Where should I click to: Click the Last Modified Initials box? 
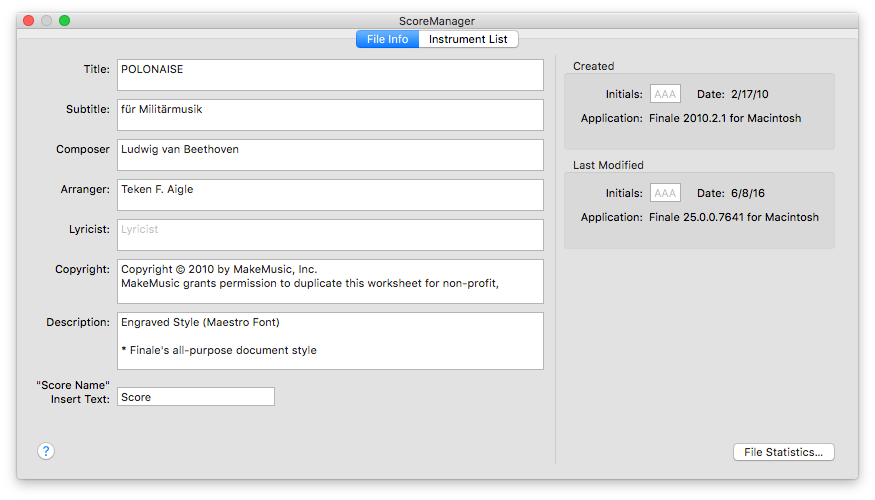(x=665, y=193)
